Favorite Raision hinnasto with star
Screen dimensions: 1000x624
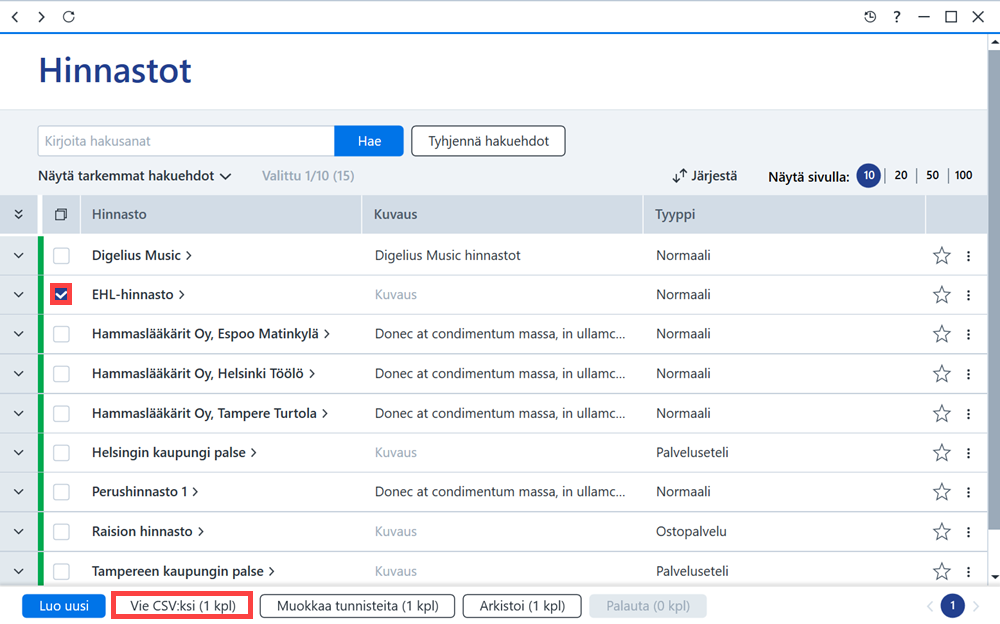click(942, 531)
